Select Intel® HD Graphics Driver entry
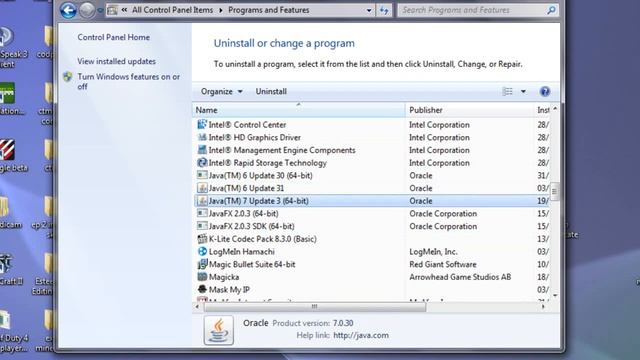This screenshot has height=360, width=640. pyautogui.click(x=255, y=138)
